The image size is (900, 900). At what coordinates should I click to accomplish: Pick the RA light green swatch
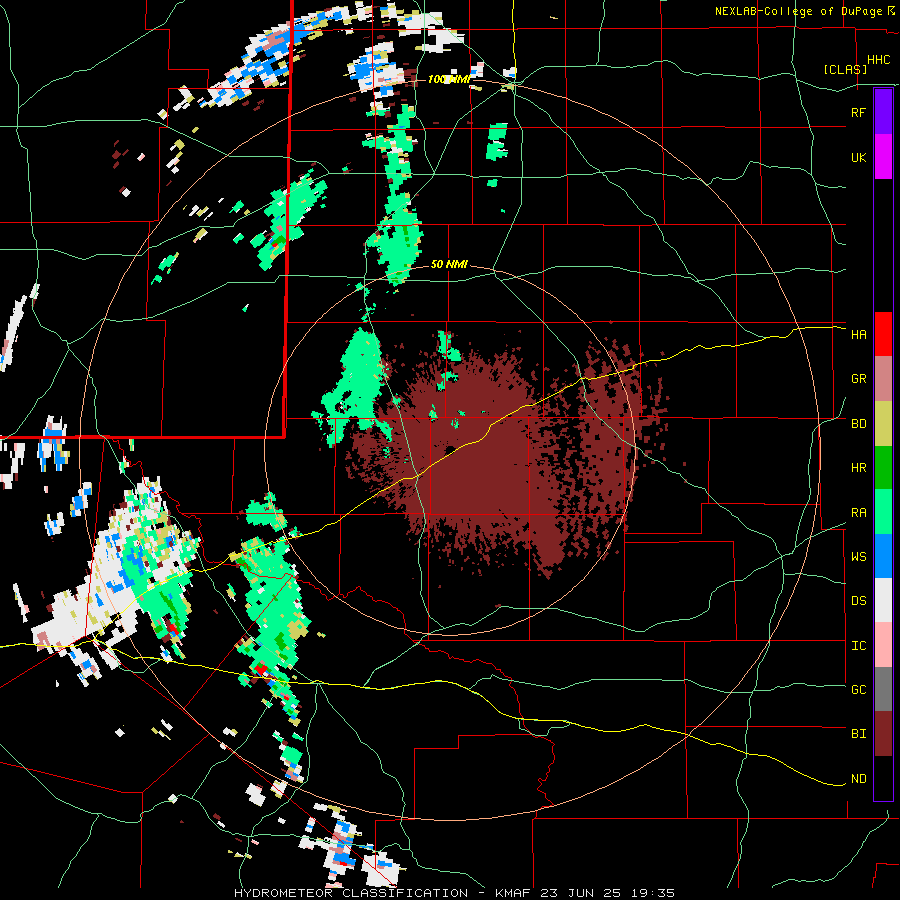coord(883,512)
